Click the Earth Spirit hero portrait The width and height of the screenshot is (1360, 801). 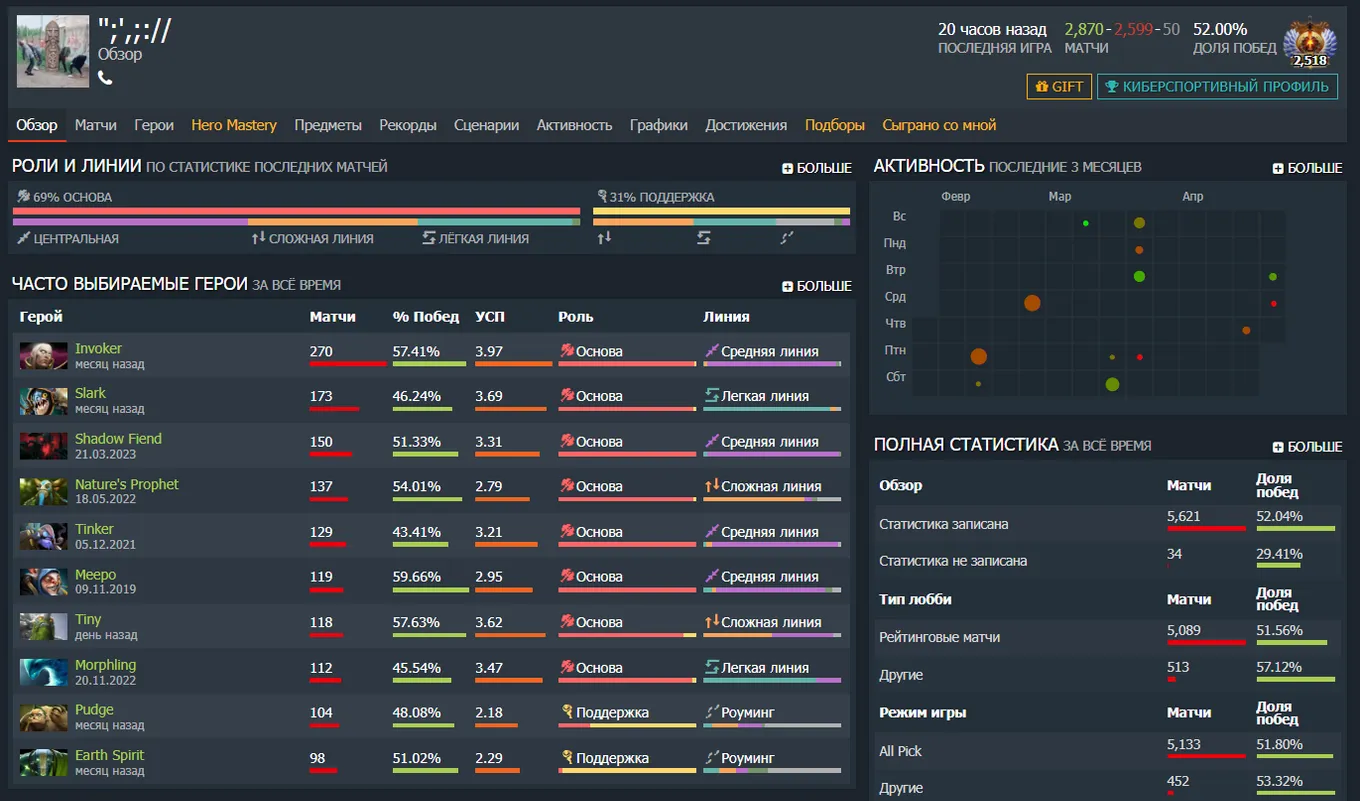pos(44,762)
